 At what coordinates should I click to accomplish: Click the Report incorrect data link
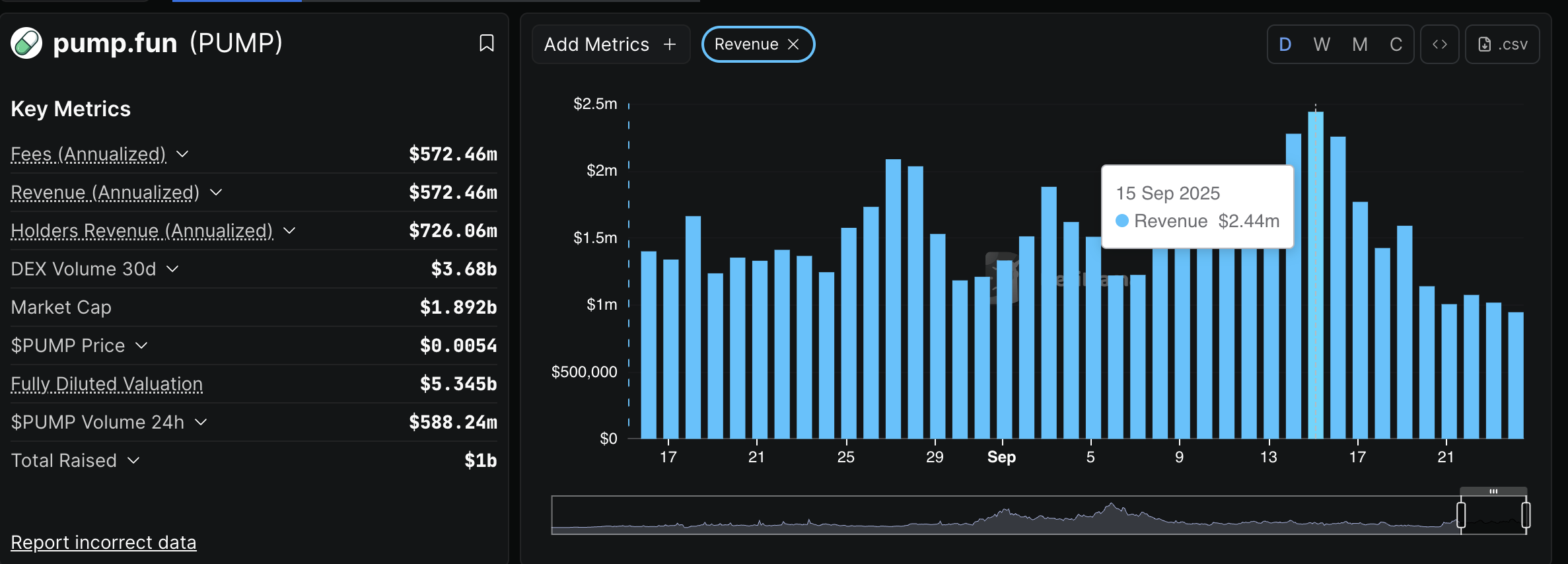point(104,542)
